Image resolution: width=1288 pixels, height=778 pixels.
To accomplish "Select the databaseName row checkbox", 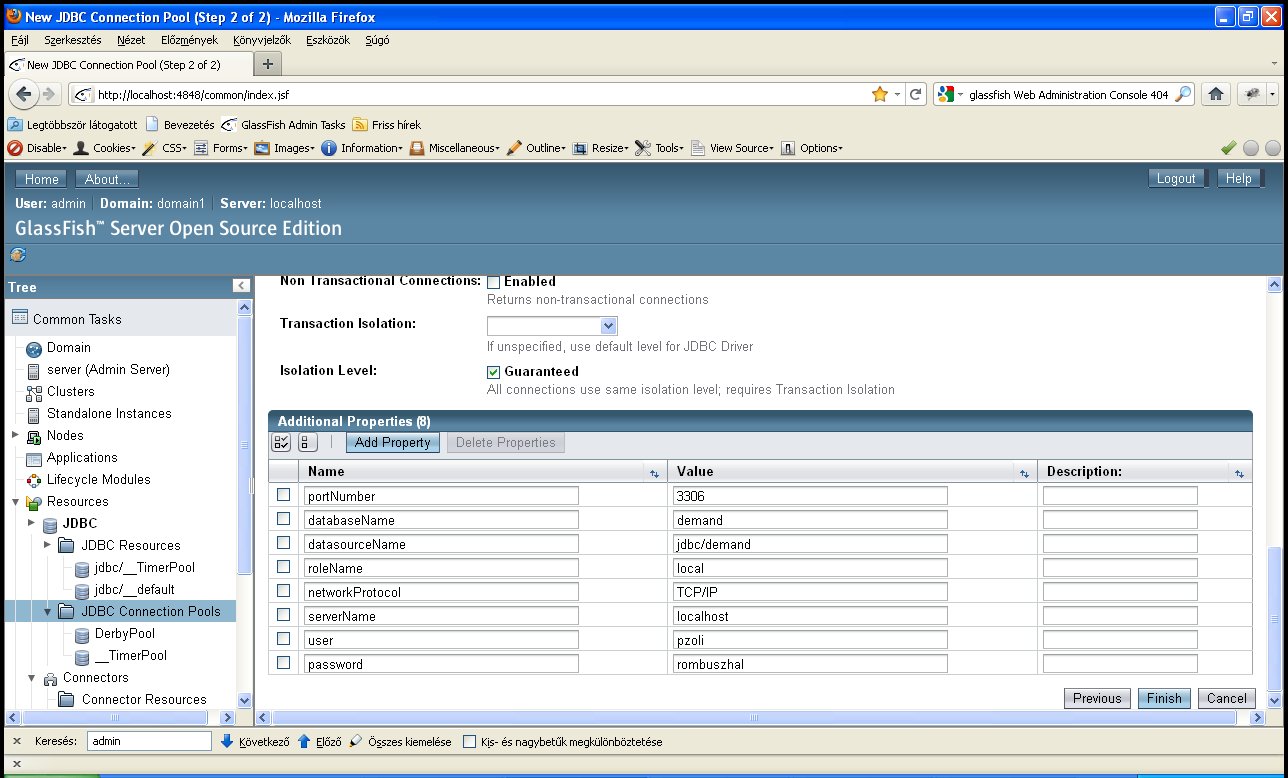I will pos(284,519).
